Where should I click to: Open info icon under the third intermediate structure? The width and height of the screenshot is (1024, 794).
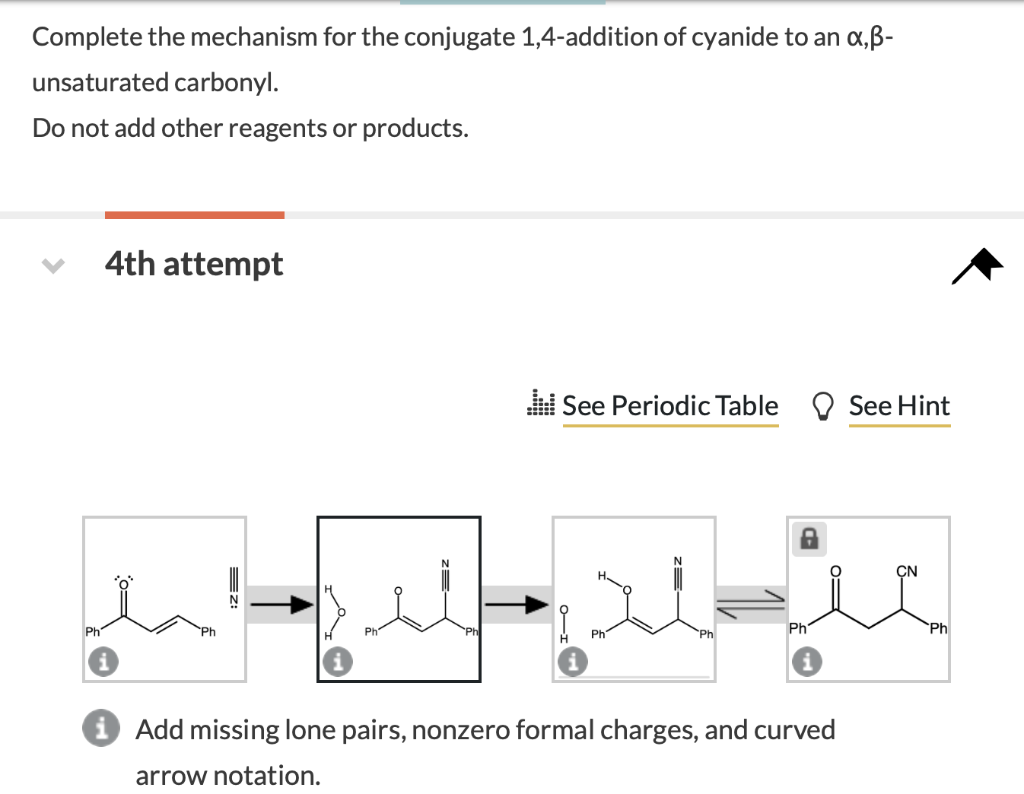tap(573, 661)
